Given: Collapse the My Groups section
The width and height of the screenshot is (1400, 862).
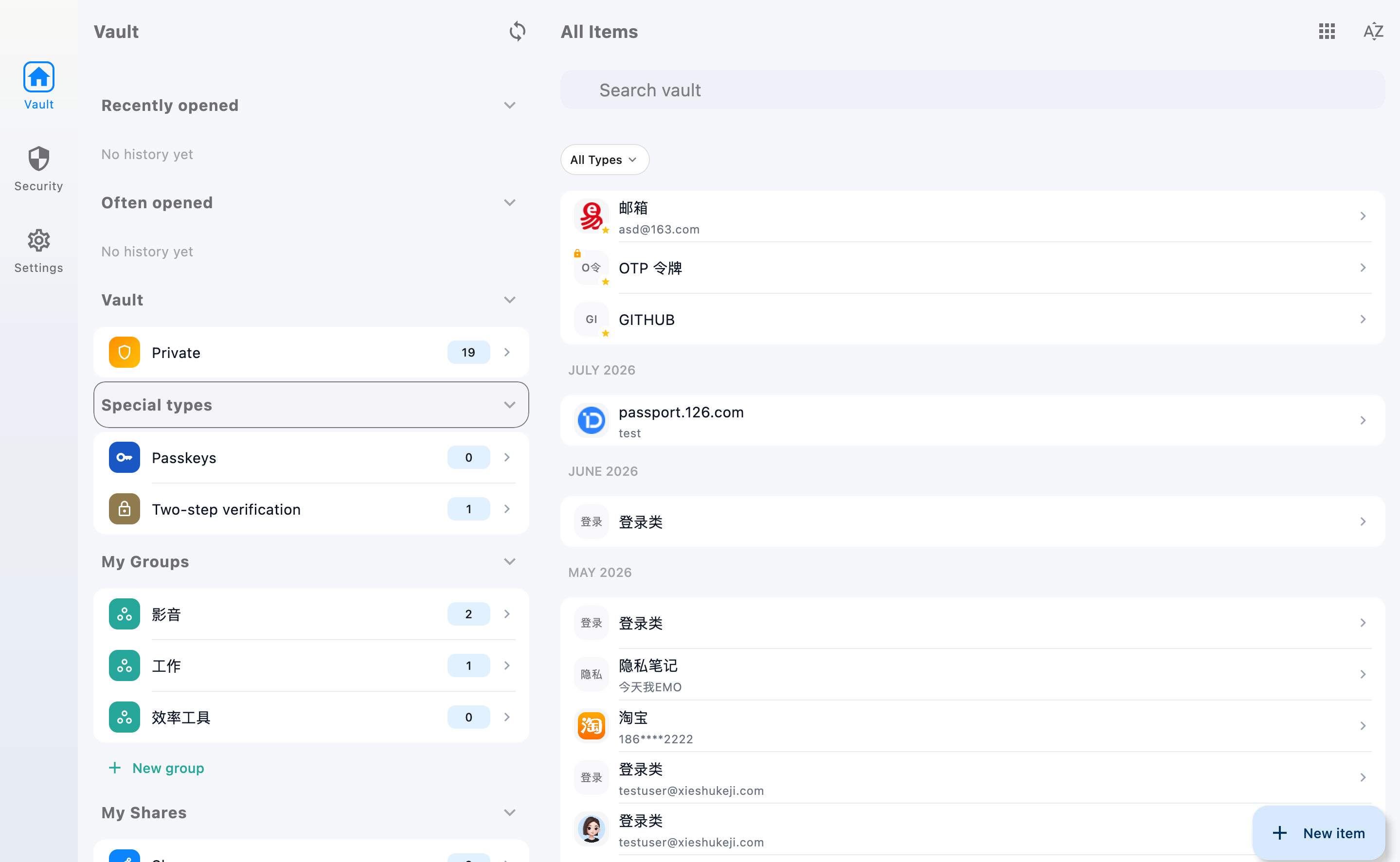Looking at the screenshot, I should pyautogui.click(x=510, y=561).
